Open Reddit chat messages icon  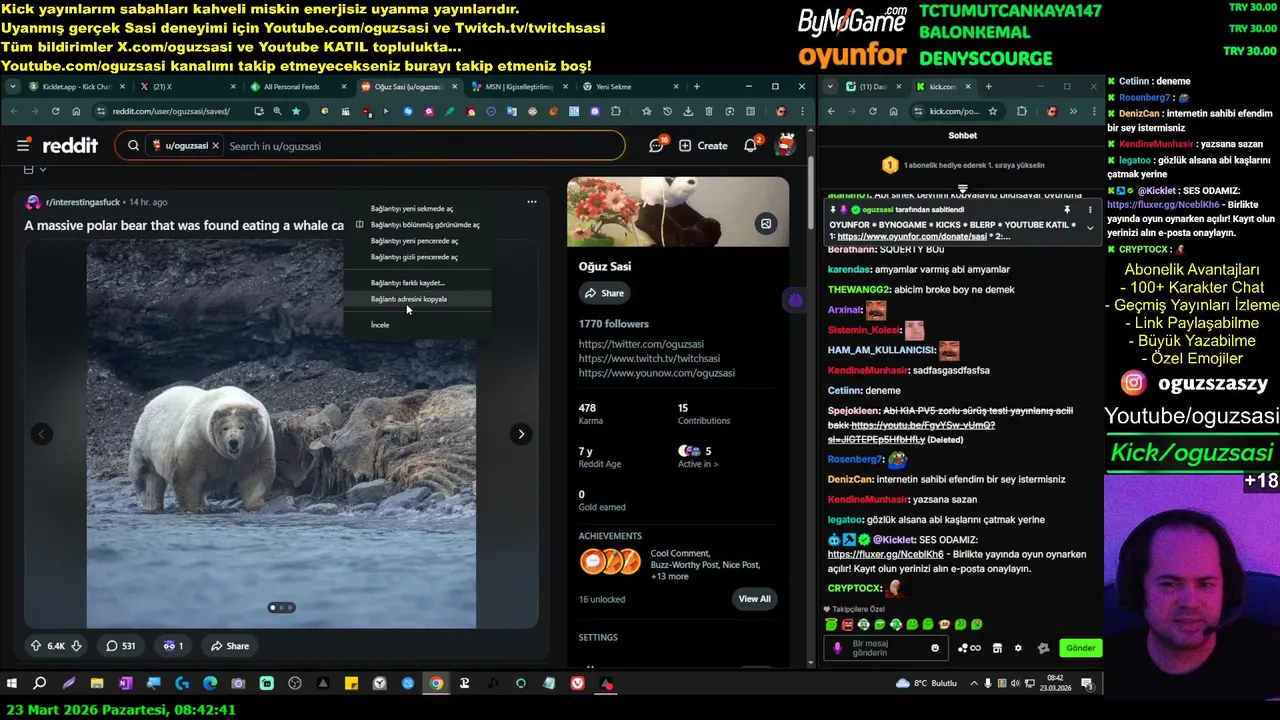[x=657, y=146]
